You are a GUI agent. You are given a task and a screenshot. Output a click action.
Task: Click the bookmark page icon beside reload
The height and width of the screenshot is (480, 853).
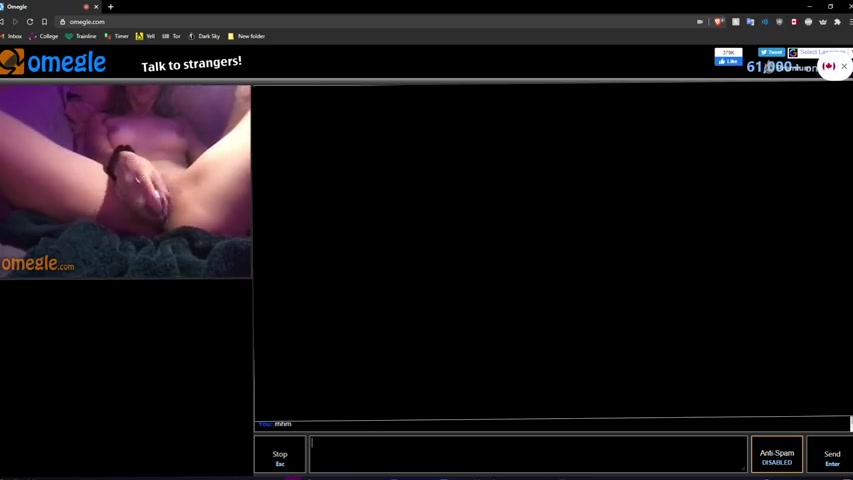45,22
